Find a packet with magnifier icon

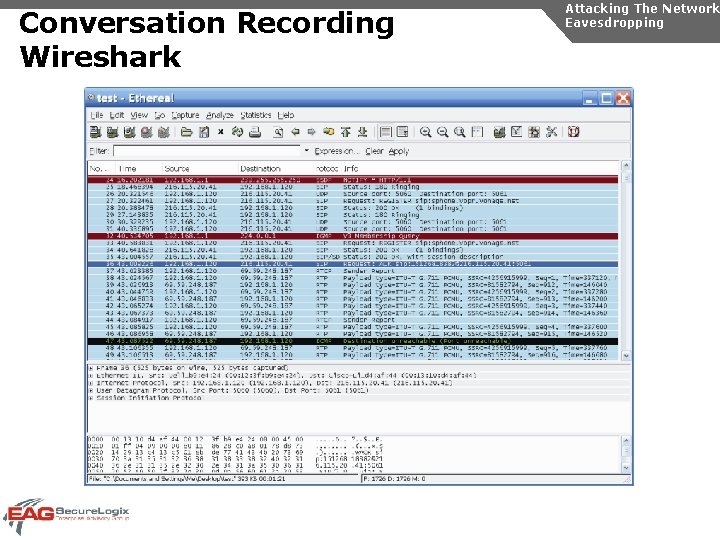[x=278, y=132]
